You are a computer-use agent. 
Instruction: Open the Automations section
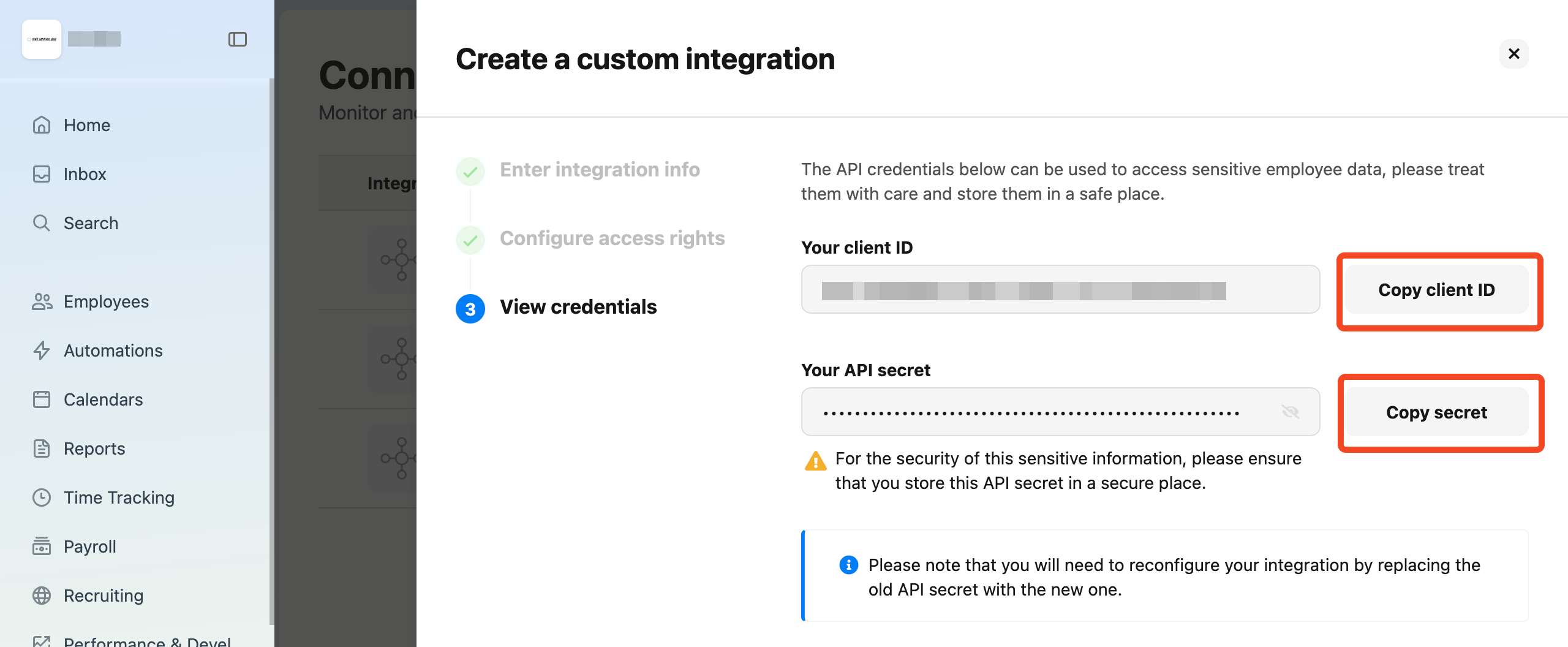coord(113,350)
